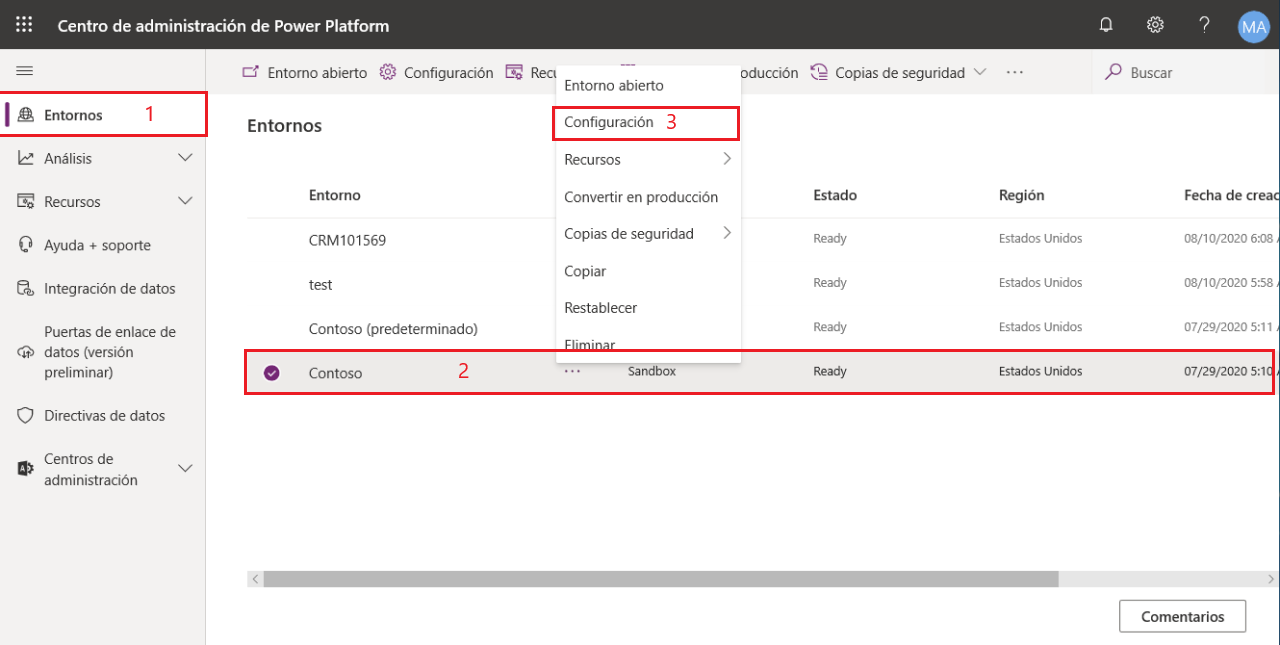Expand the Análisis chevron
Image resolution: width=1280 pixels, height=645 pixels.
click(185, 158)
